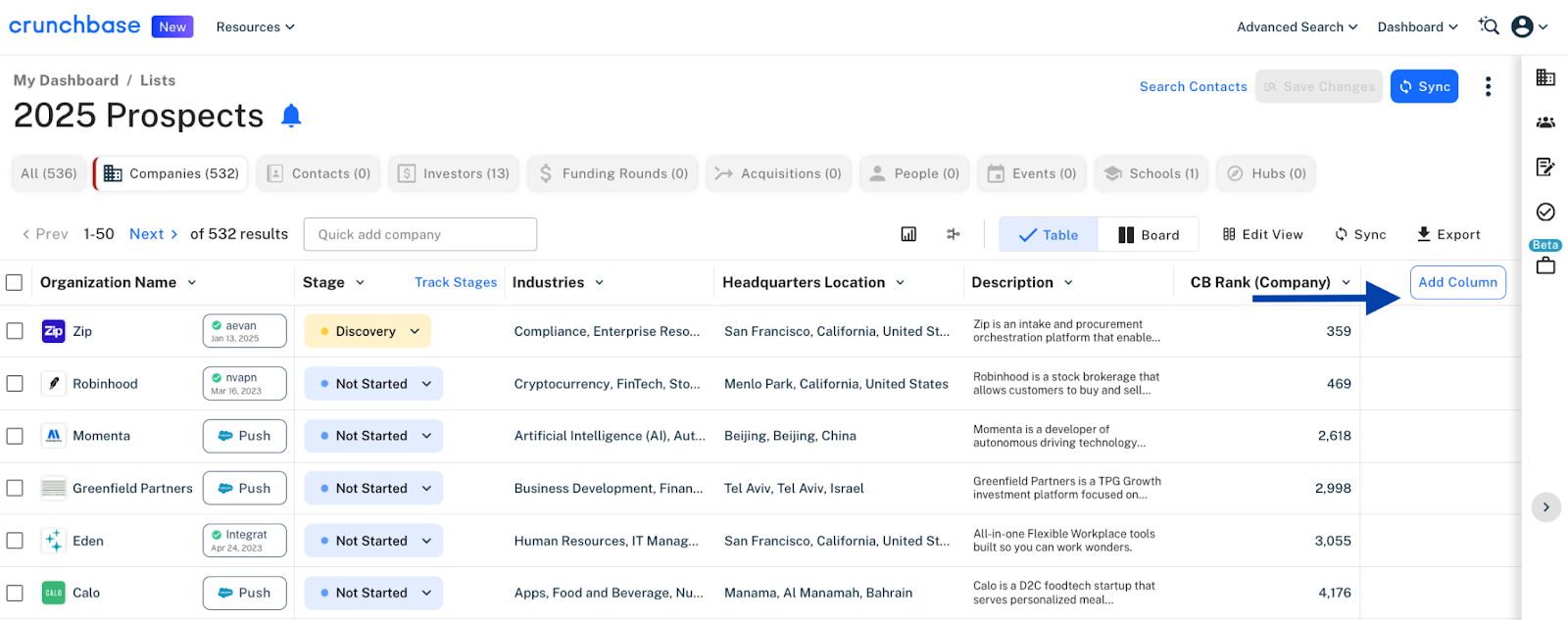Click the Momenta company logo
This screenshot has width=1568, height=620.
(x=54, y=436)
